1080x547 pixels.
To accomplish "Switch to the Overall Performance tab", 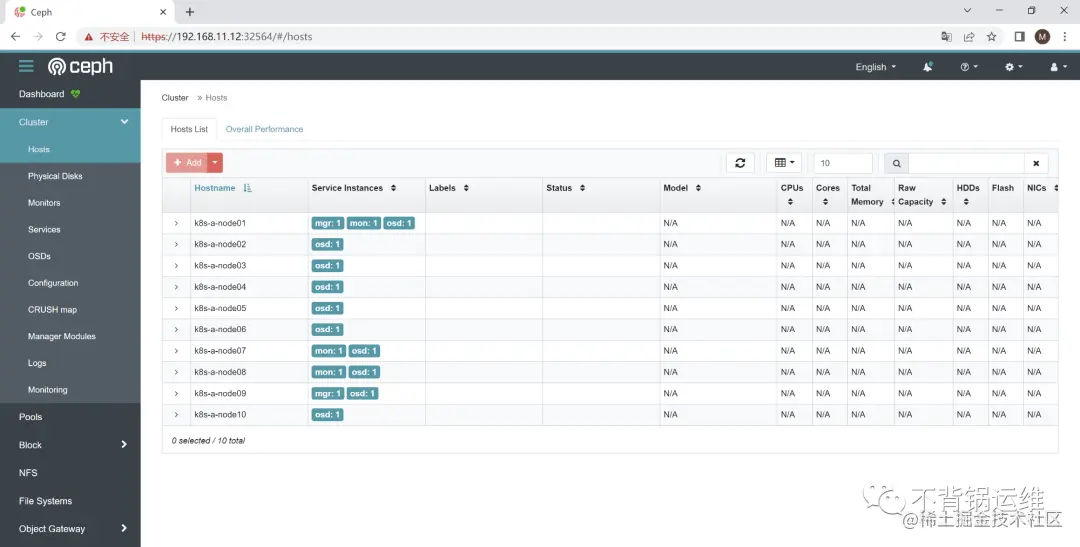I will tap(264, 129).
